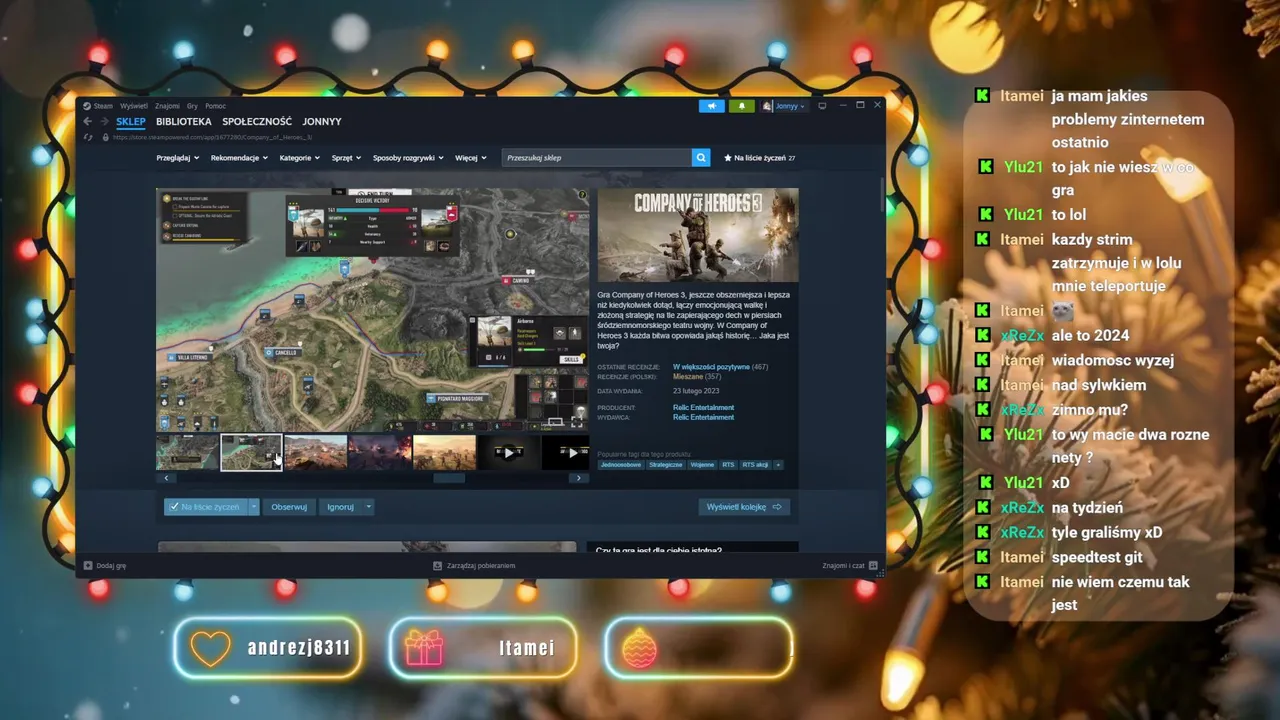Image resolution: width=1280 pixels, height=720 pixels.
Task: Click the Jonnyy avatar picture in title bar
Action: coord(767,106)
